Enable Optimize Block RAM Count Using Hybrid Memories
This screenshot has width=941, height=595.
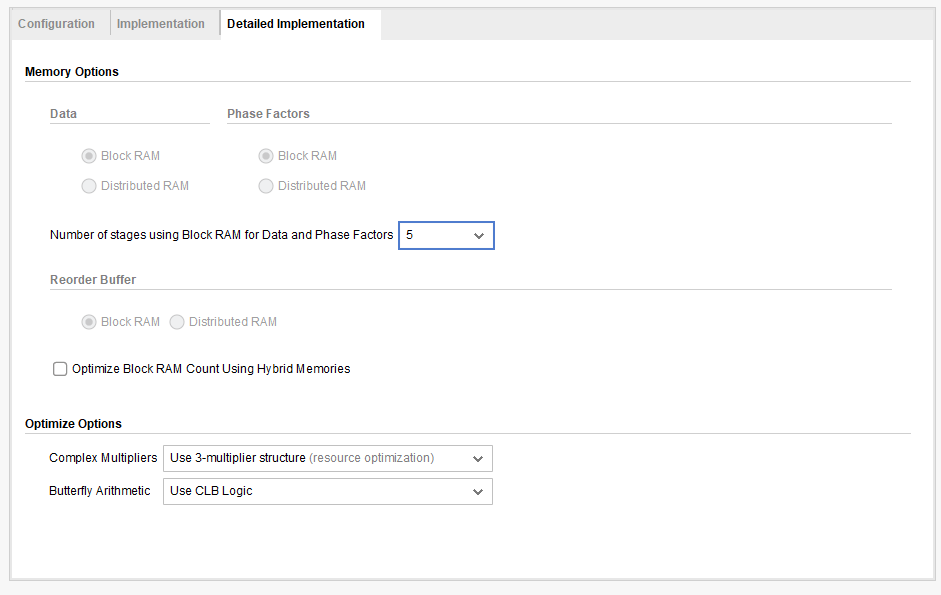(x=60, y=369)
